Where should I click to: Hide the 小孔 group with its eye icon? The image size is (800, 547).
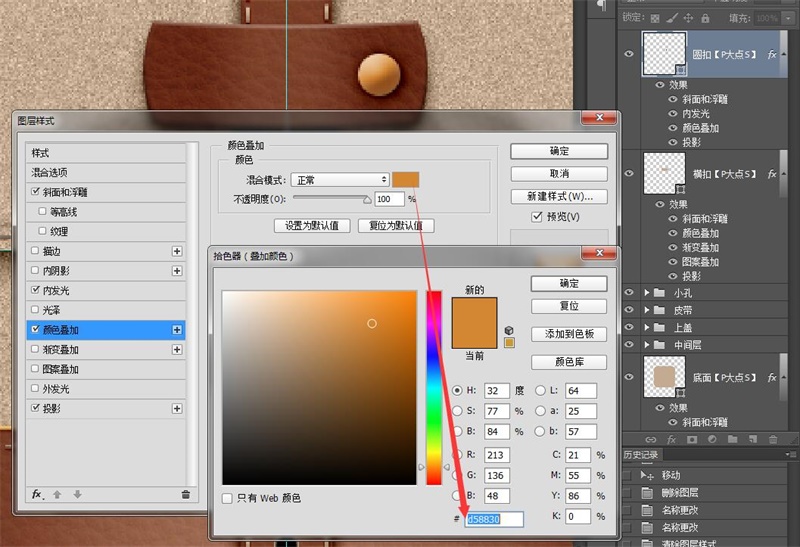pyautogui.click(x=629, y=292)
